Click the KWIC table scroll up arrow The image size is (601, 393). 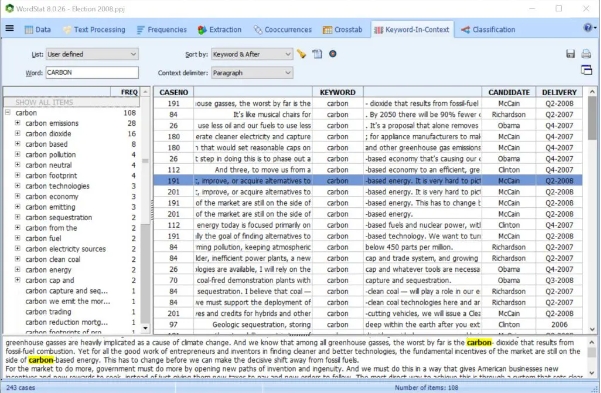click(592, 92)
